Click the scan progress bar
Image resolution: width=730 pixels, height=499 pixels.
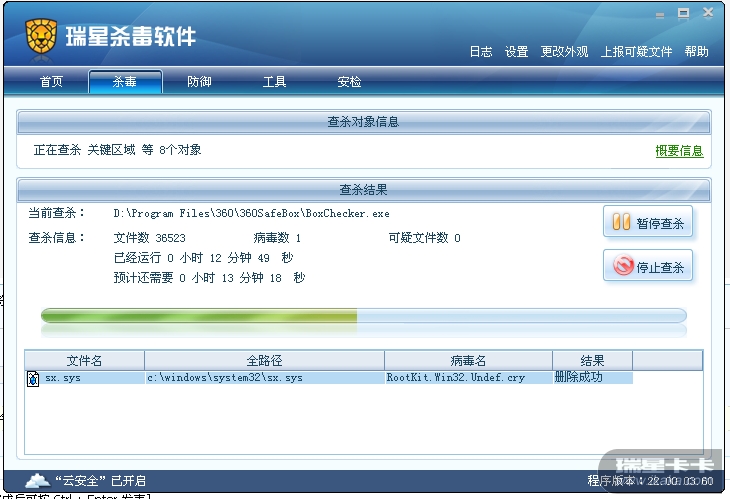364,316
